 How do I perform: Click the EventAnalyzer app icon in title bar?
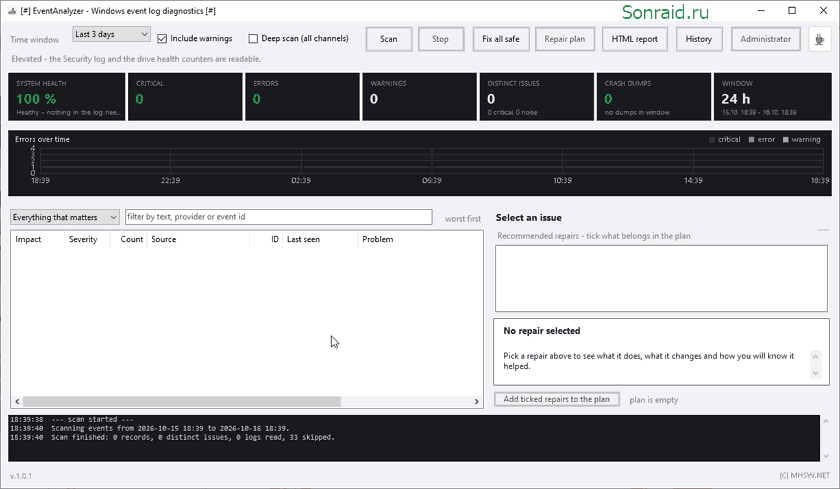pyautogui.click(x=12, y=11)
